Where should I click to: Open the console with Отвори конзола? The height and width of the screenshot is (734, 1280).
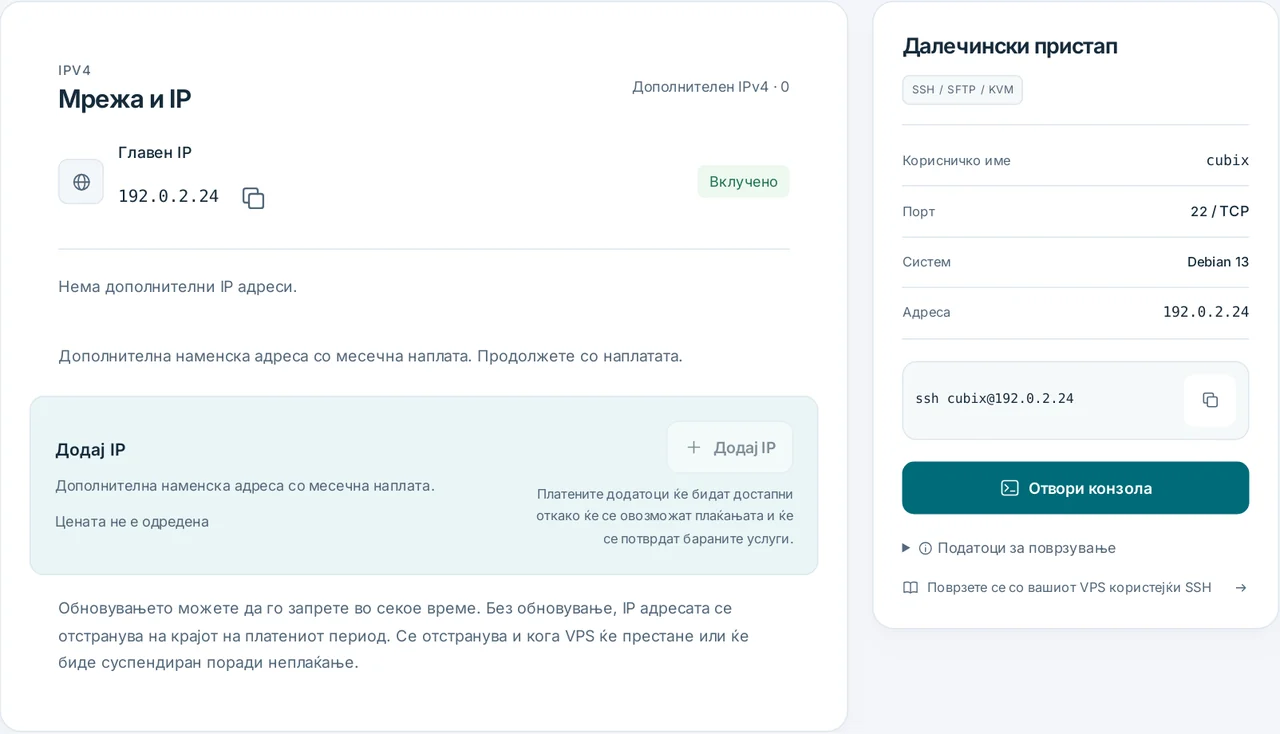point(1075,488)
